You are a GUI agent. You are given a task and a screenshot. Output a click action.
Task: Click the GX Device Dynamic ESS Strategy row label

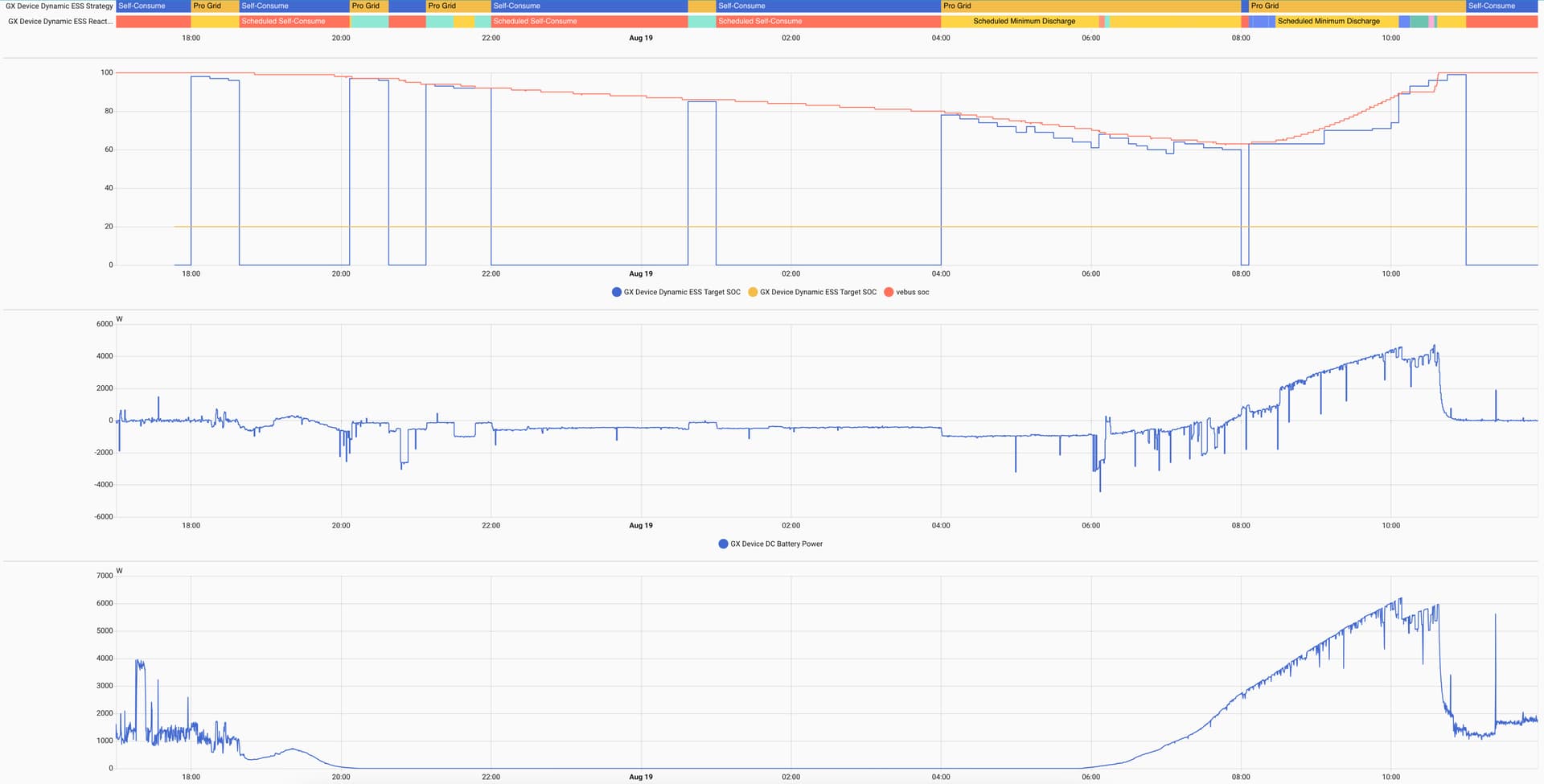pos(60,6)
